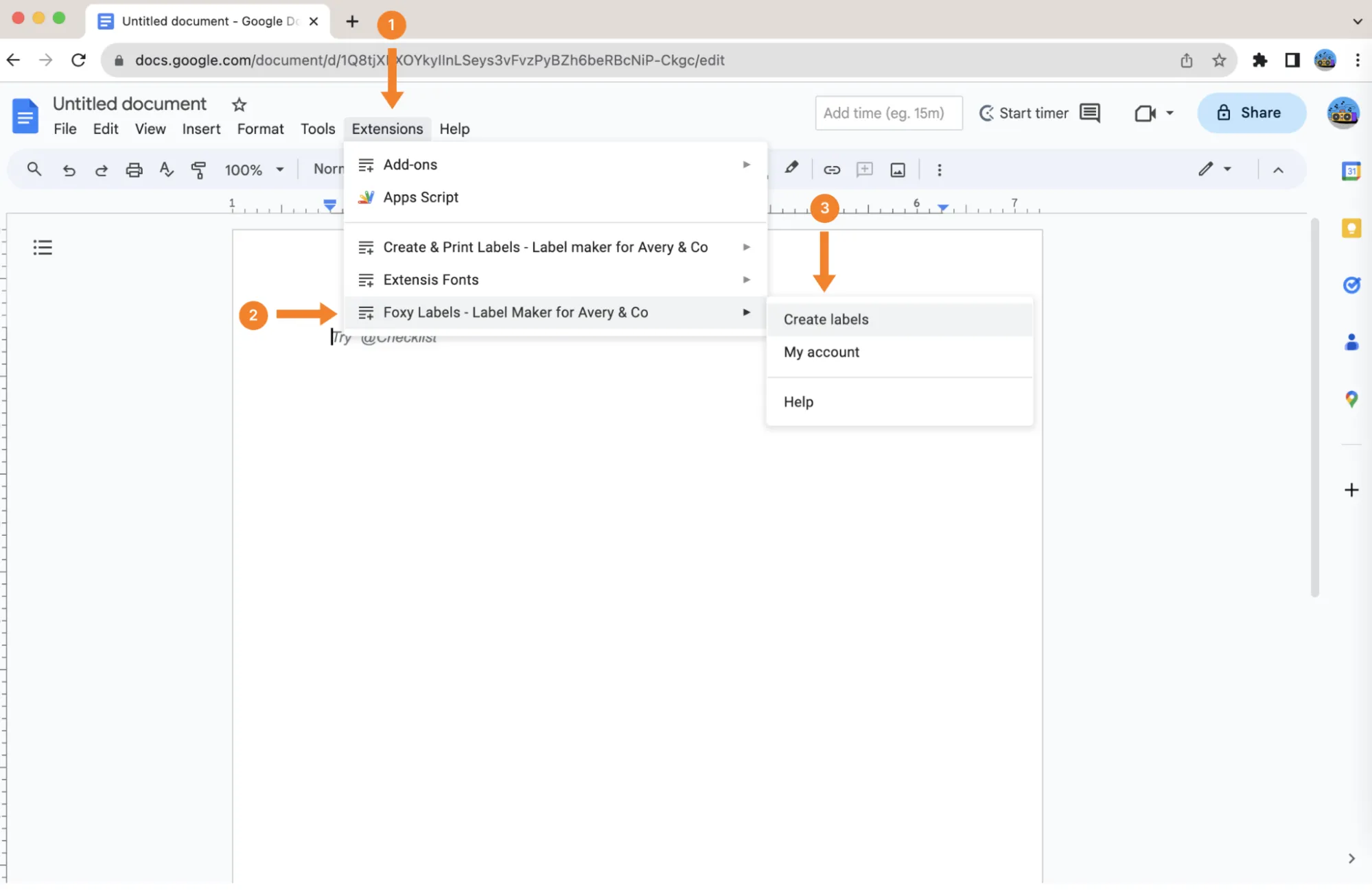1372x892 pixels.
Task: Click the tab search chevron
Action: pyautogui.click(x=1357, y=21)
